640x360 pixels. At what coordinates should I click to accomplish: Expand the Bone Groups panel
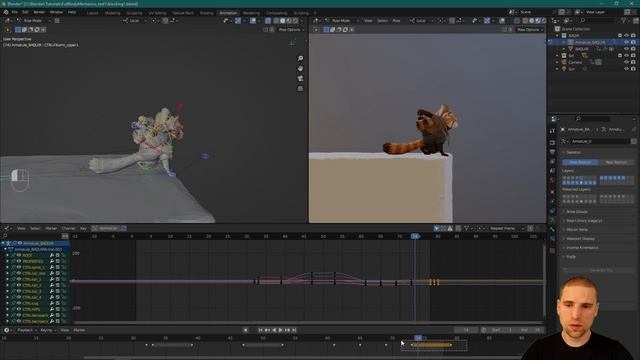(x=576, y=212)
